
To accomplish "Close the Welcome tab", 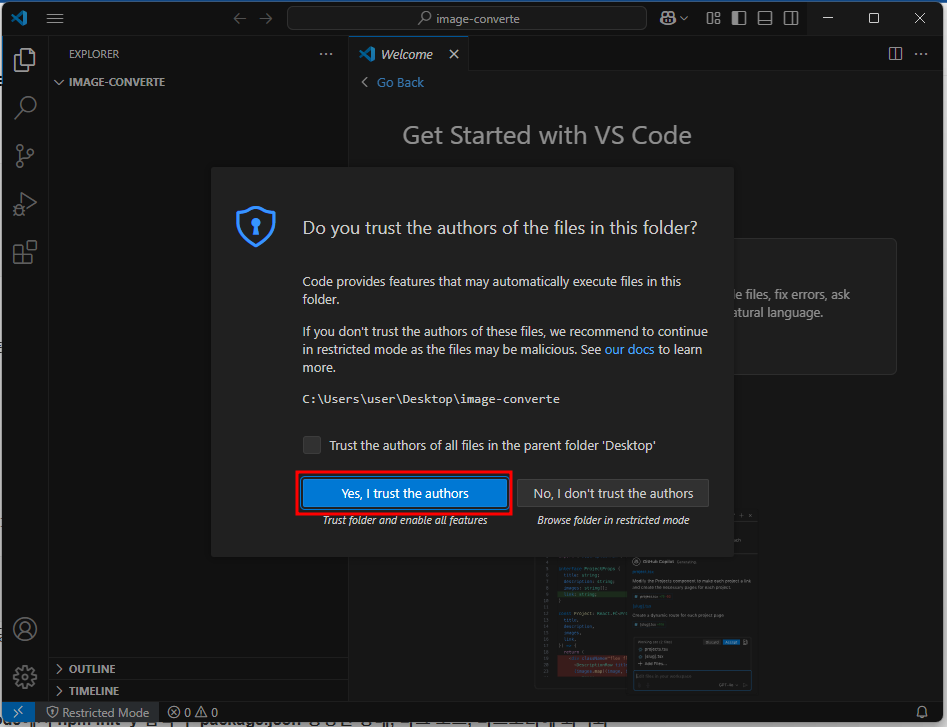I will coord(454,54).
